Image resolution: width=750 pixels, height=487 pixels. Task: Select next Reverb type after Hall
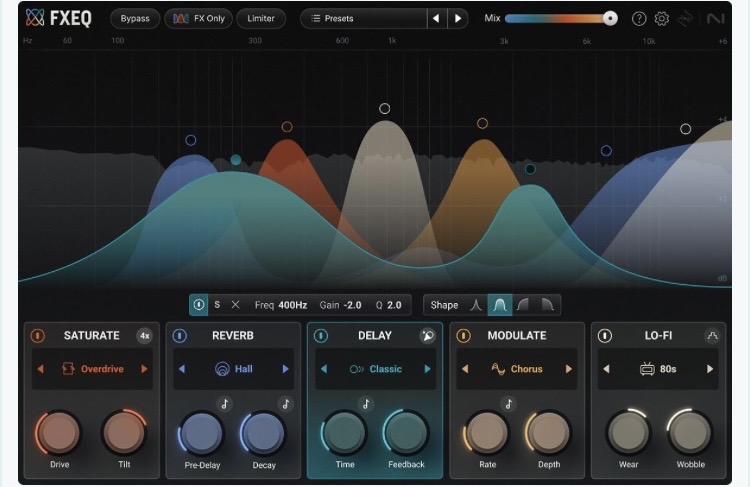tap(286, 369)
